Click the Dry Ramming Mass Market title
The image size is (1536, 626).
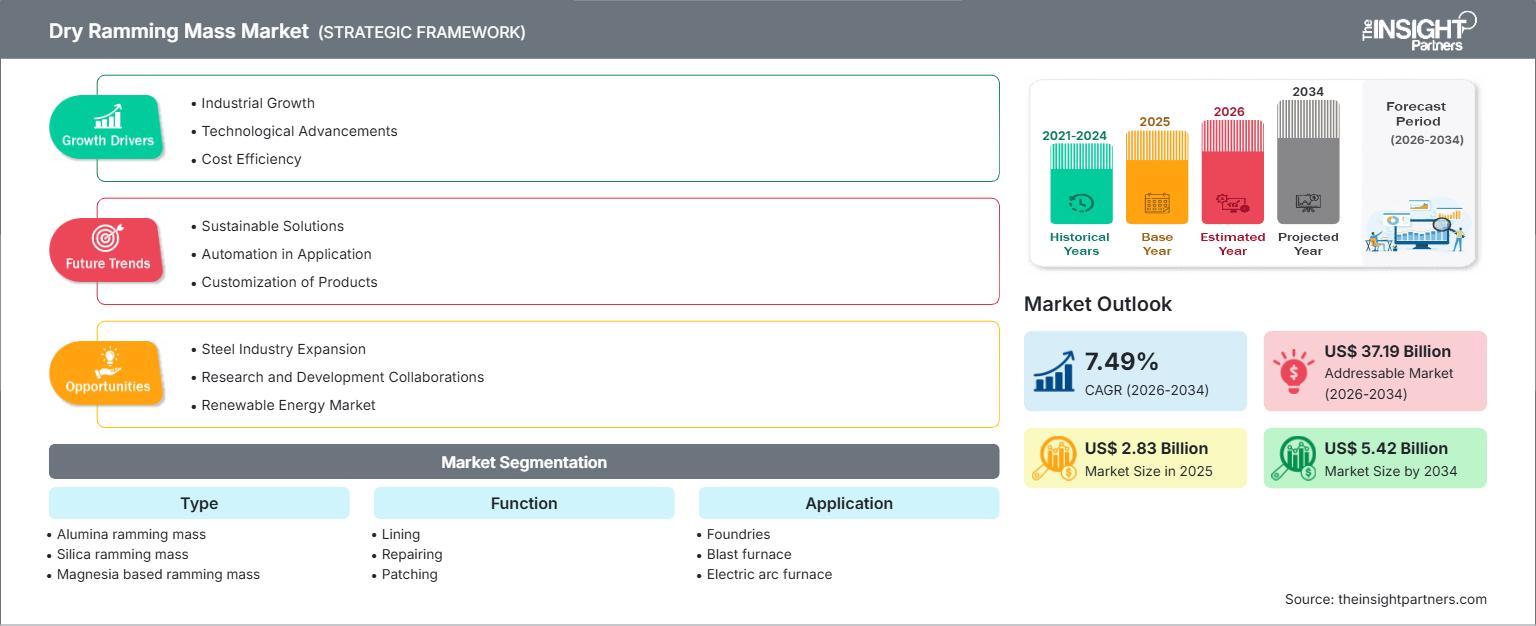pyautogui.click(x=179, y=31)
